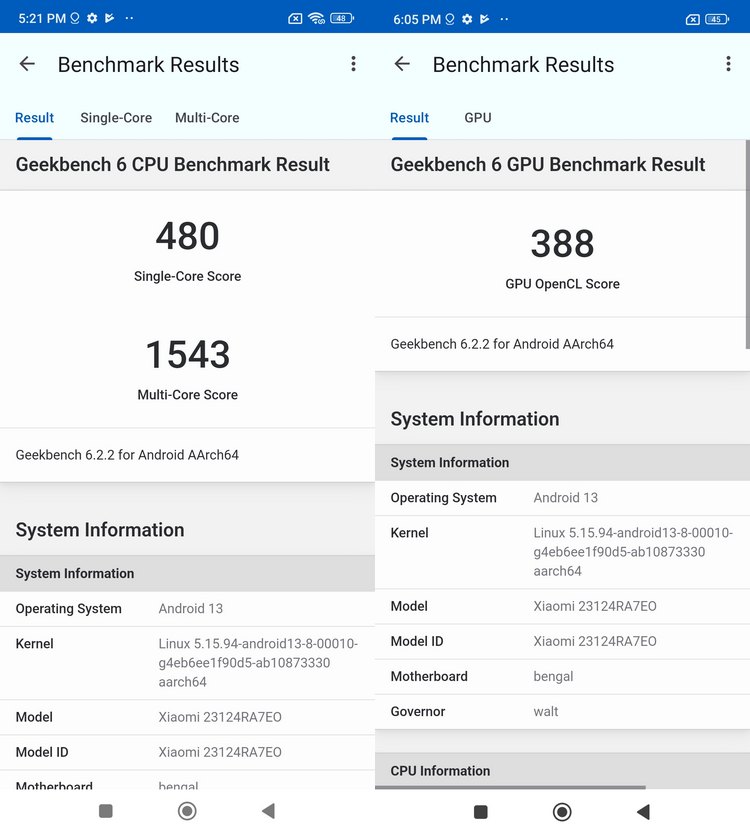Viewport: 750px width, 835px height.
Task: Tap battery 45 indicator in right status bar
Action: coord(717,19)
